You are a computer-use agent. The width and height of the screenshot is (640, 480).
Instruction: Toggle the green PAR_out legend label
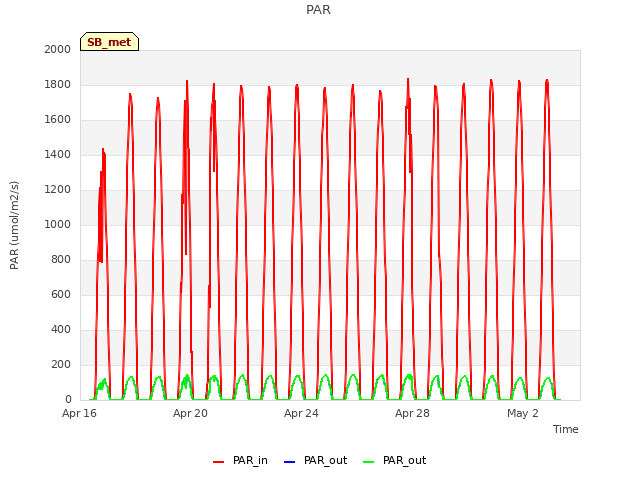point(404,460)
